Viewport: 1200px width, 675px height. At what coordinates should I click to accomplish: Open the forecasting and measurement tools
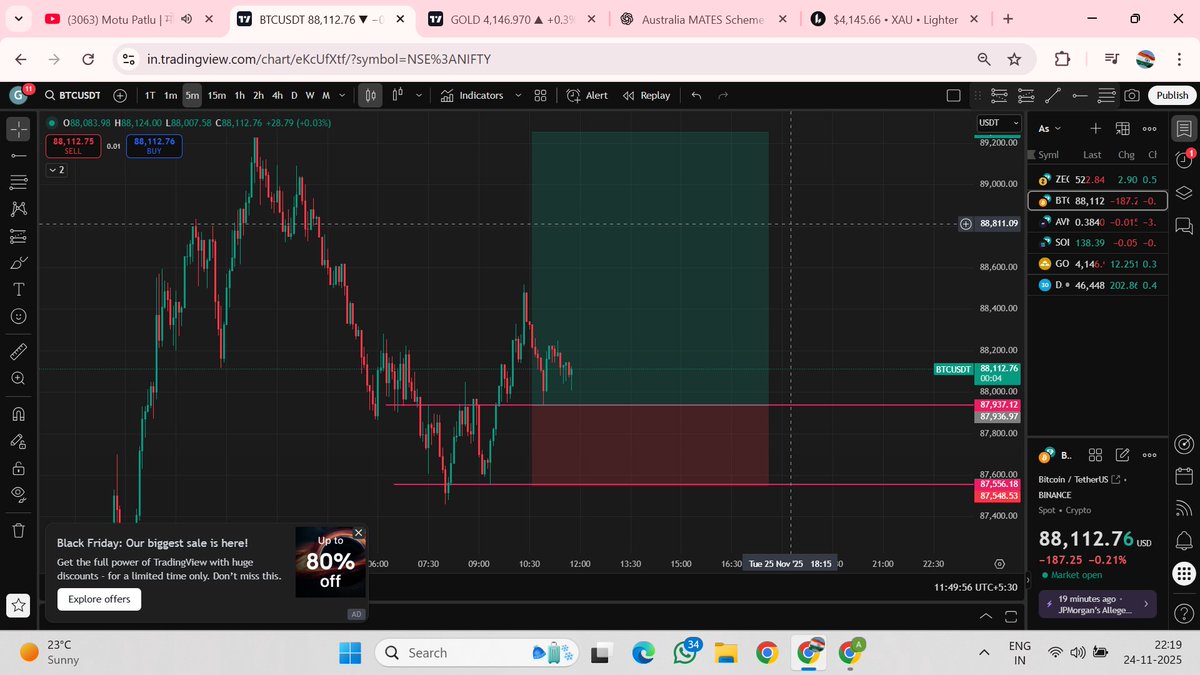tap(18, 236)
